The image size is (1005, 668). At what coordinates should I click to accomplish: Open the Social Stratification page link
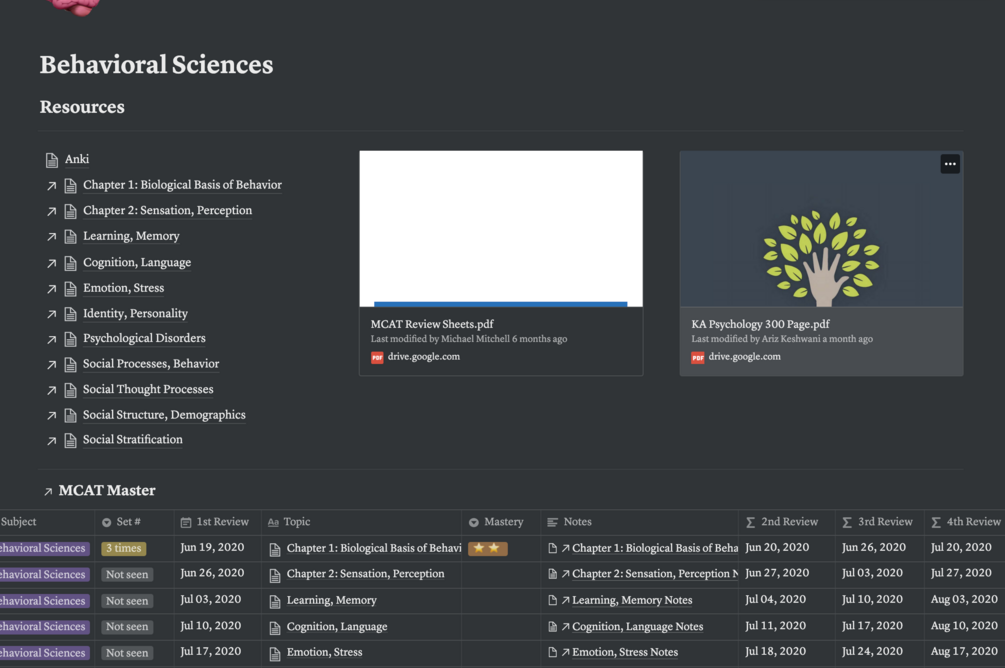(133, 439)
